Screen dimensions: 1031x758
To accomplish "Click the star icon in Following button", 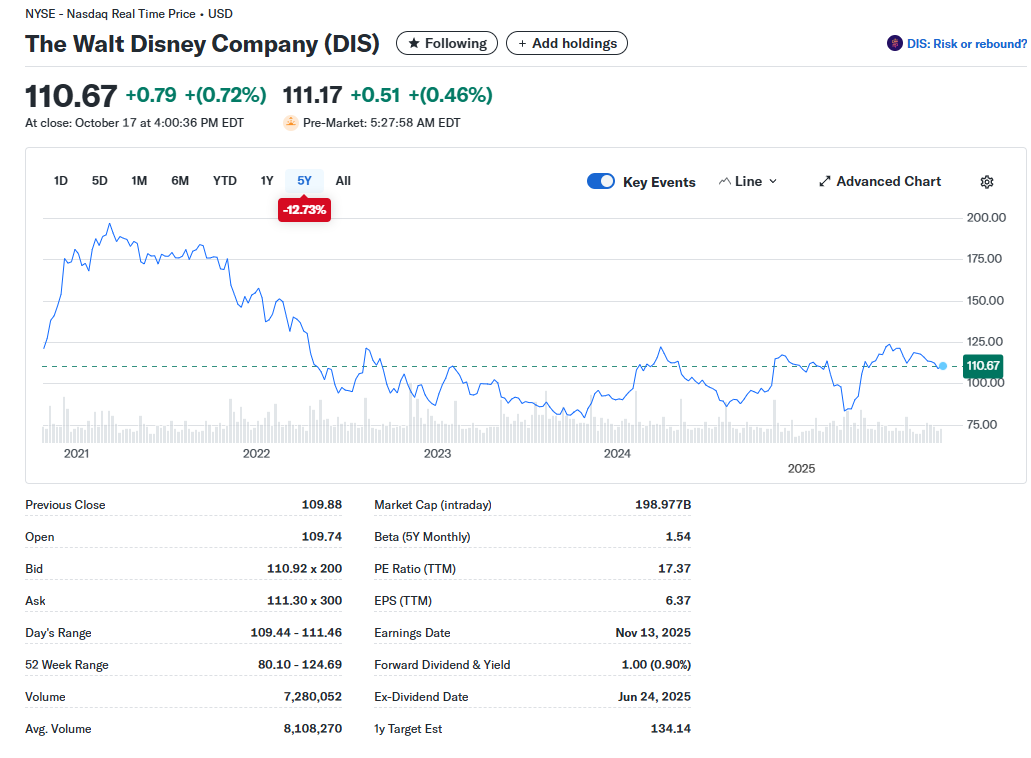I will [x=414, y=43].
